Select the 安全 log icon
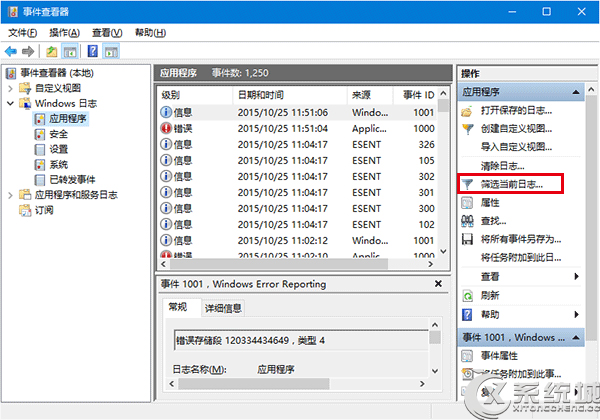Image resolution: width=600 pixels, height=420 pixels. pyautogui.click(x=39, y=134)
